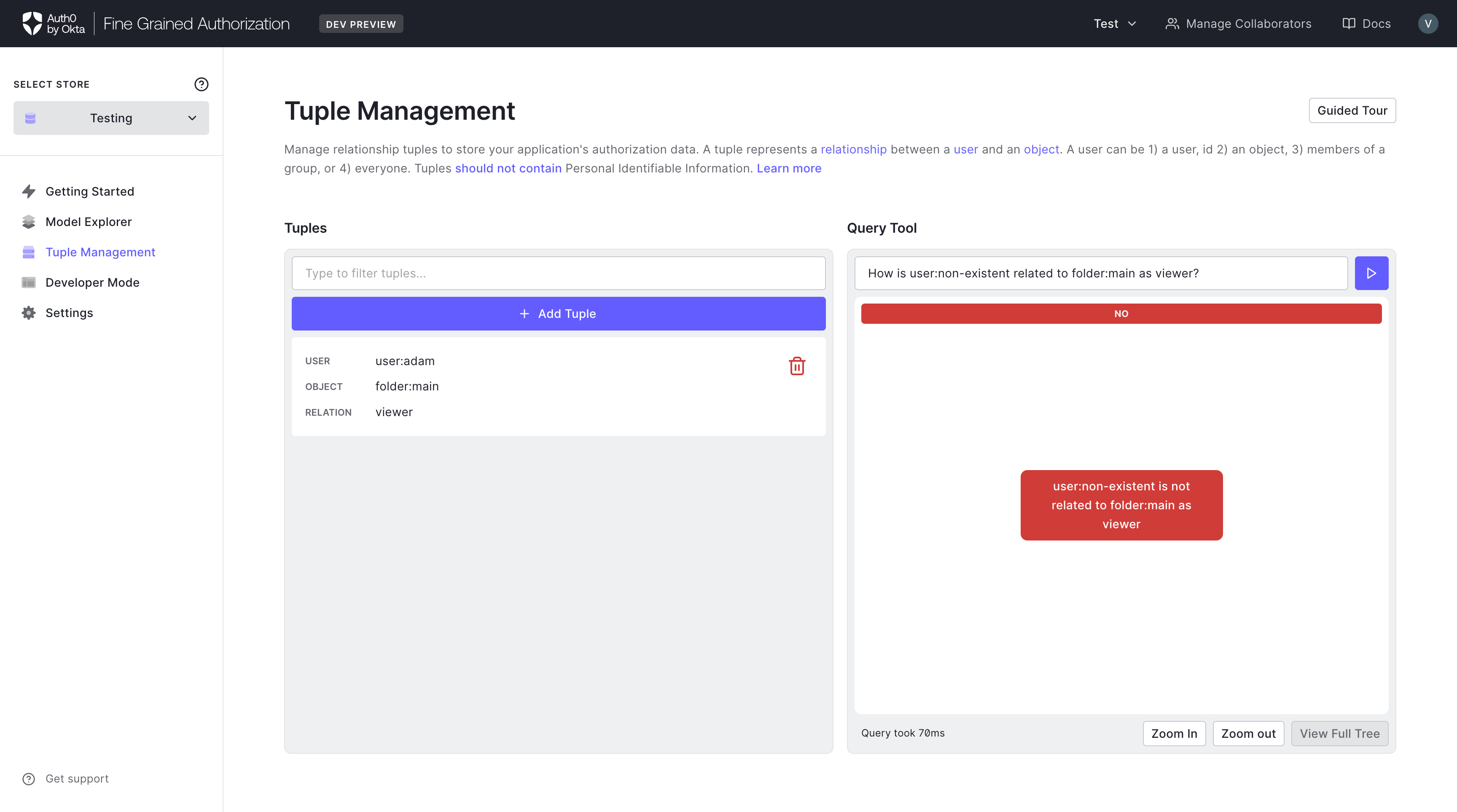The width and height of the screenshot is (1457, 812).
Task: Click the Tuple Management page heading
Action: coord(399,111)
